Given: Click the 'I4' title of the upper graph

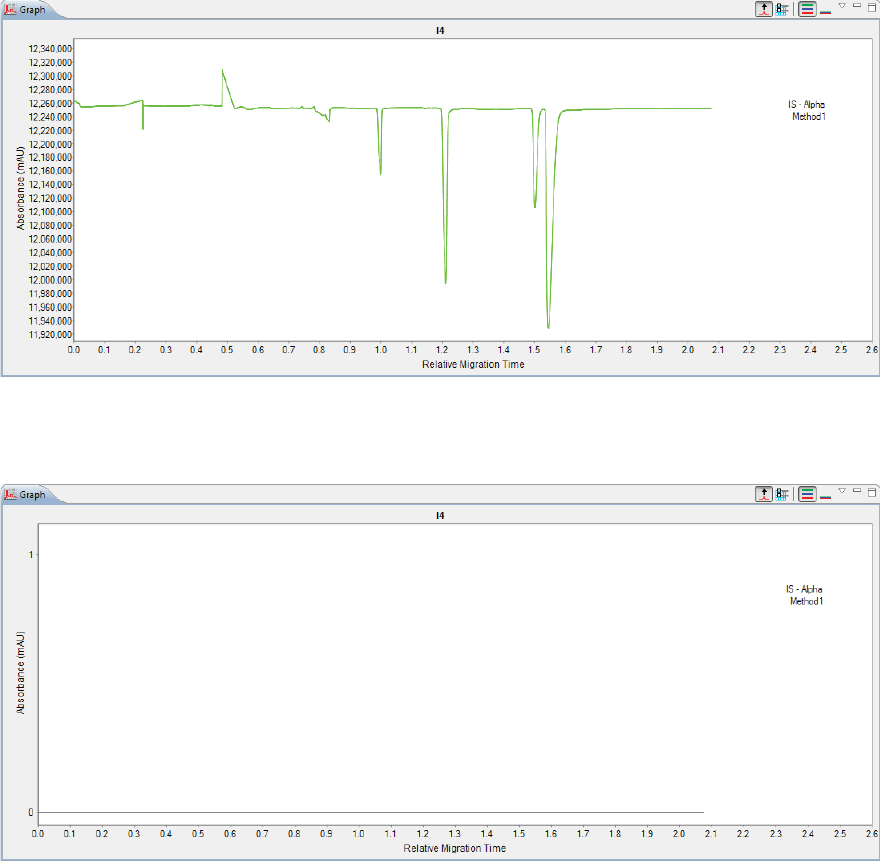Looking at the screenshot, I should coord(440,31).
